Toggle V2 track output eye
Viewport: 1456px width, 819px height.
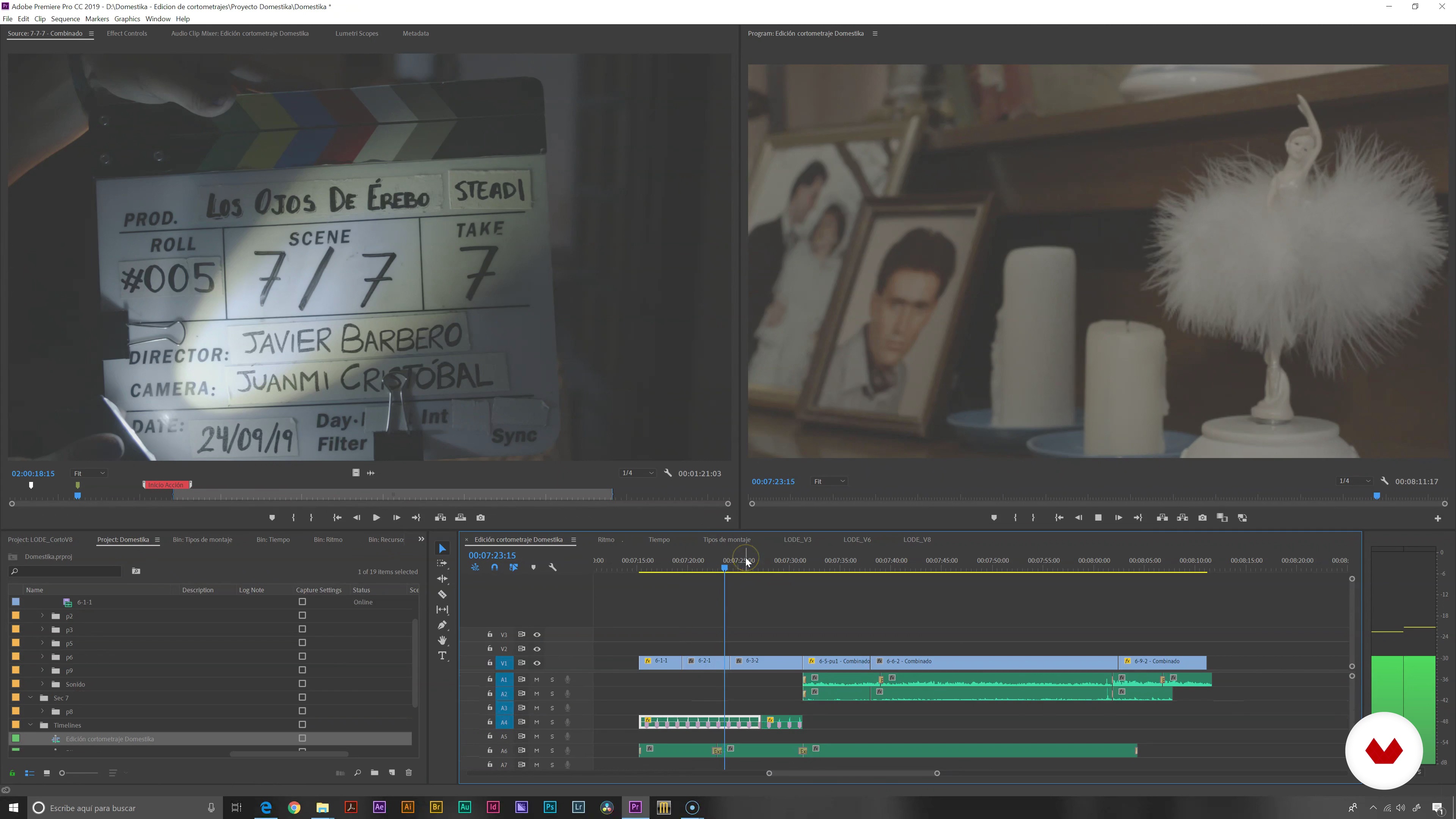coord(537,649)
